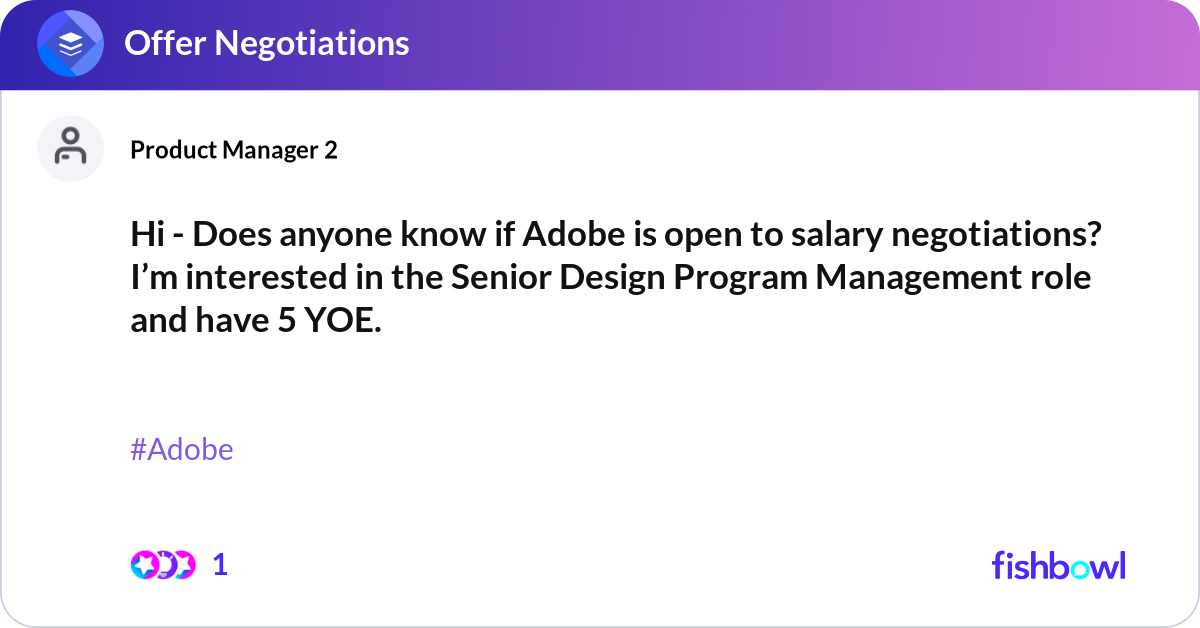Click the Offer Negotiations bowl layers icon
The height and width of the screenshot is (628, 1200).
click(71, 43)
